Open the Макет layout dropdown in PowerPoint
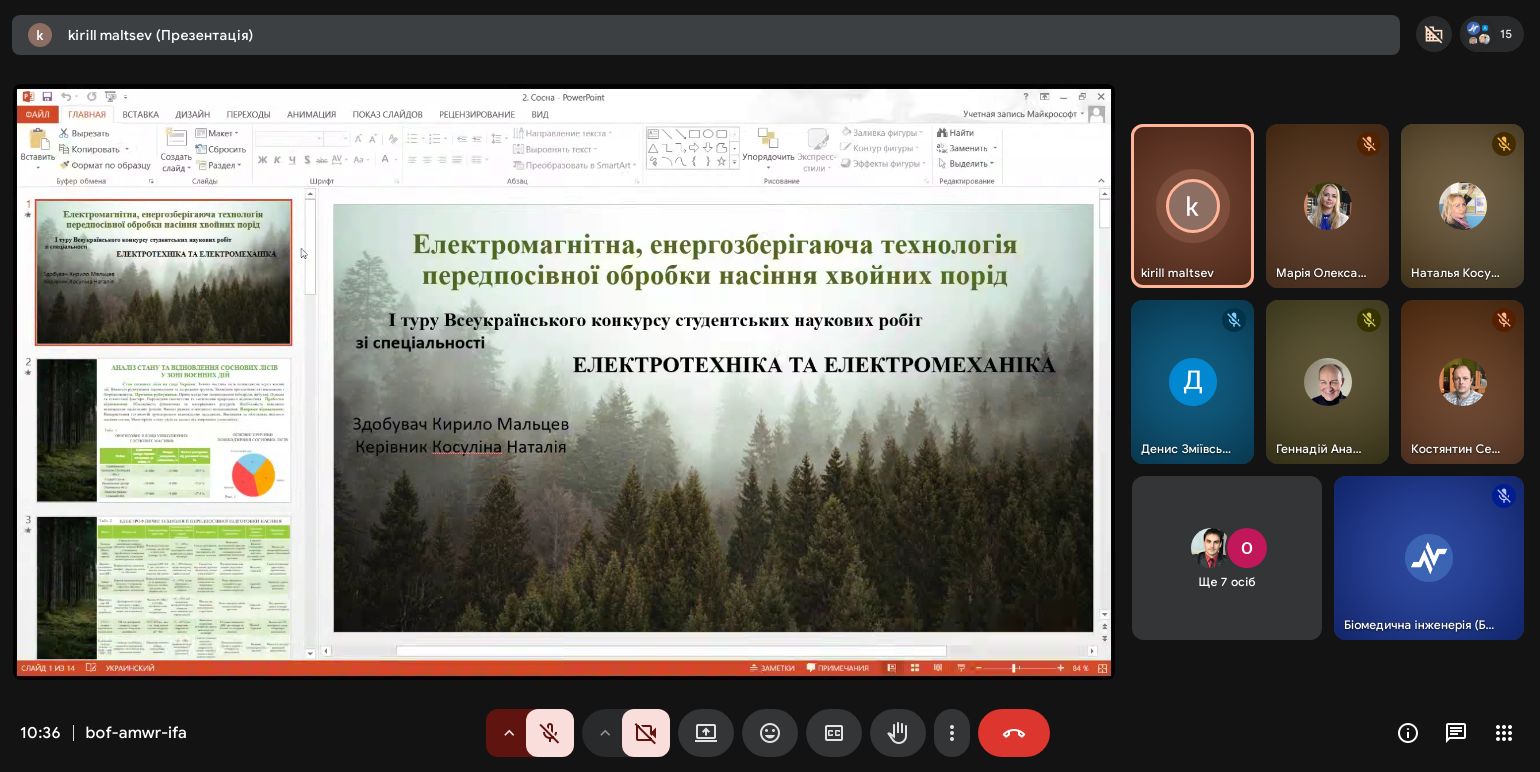1540x772 pixels. pos(218,133)
